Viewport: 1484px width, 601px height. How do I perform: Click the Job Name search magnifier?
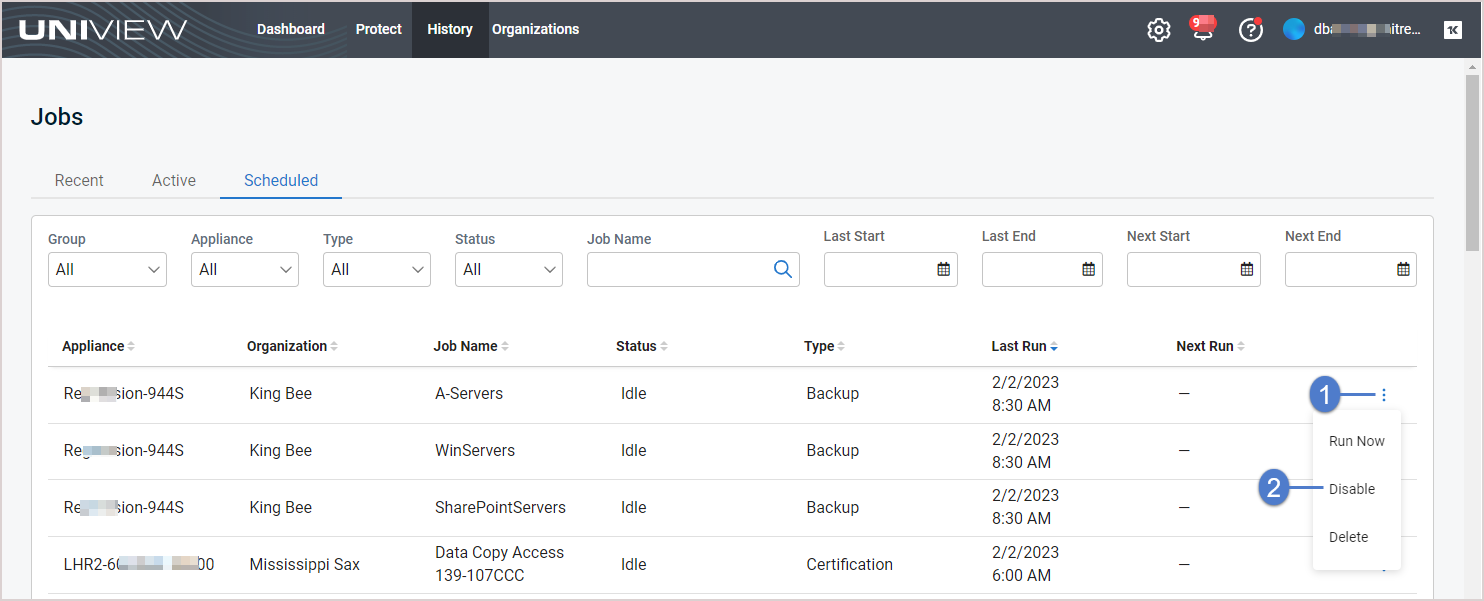coord(783,269)
